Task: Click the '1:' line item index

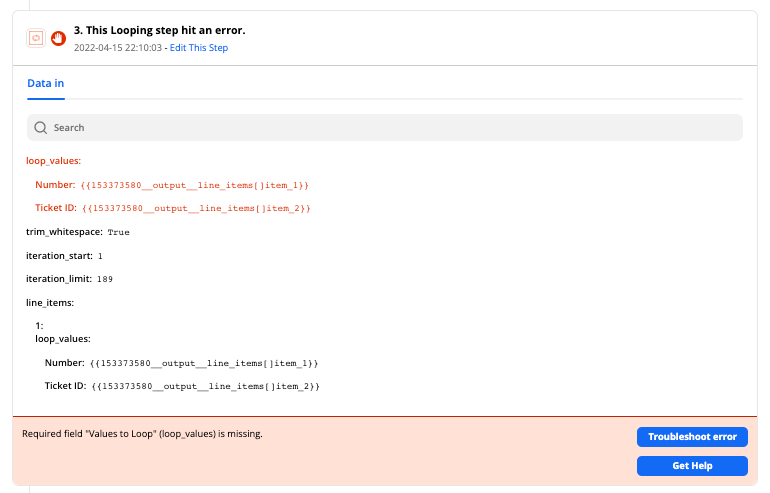Action: coord(39,326)
